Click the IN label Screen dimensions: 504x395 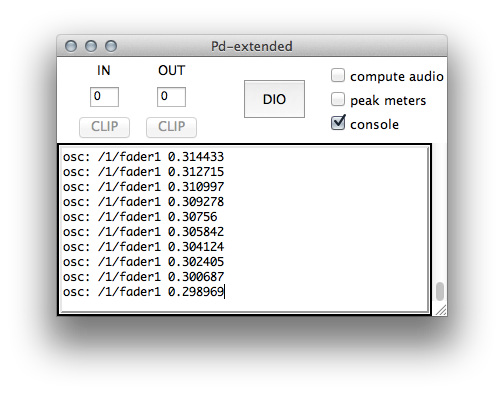[x=103, y=70]
